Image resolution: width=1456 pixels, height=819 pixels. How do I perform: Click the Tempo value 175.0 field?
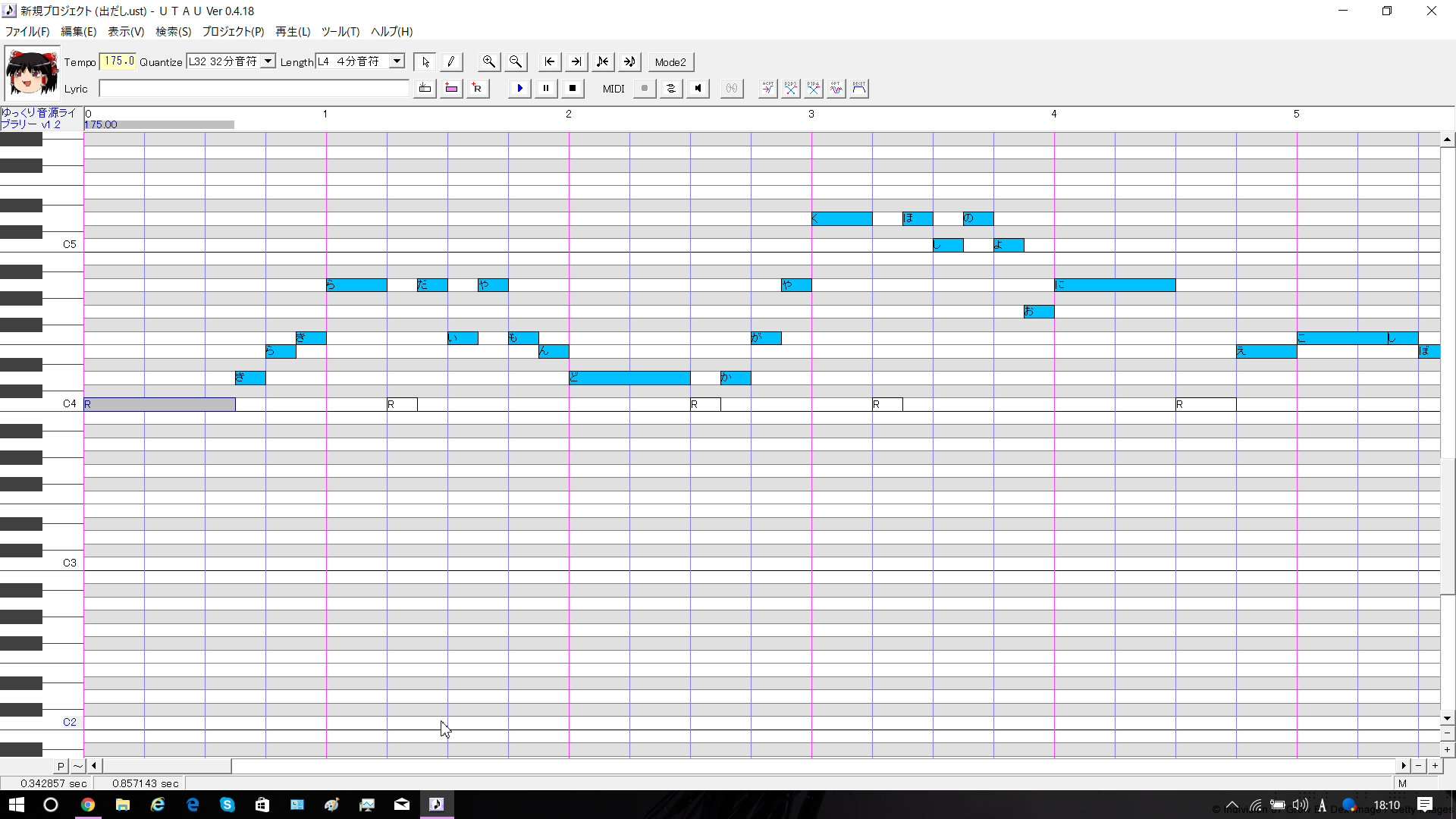point(118,61)
